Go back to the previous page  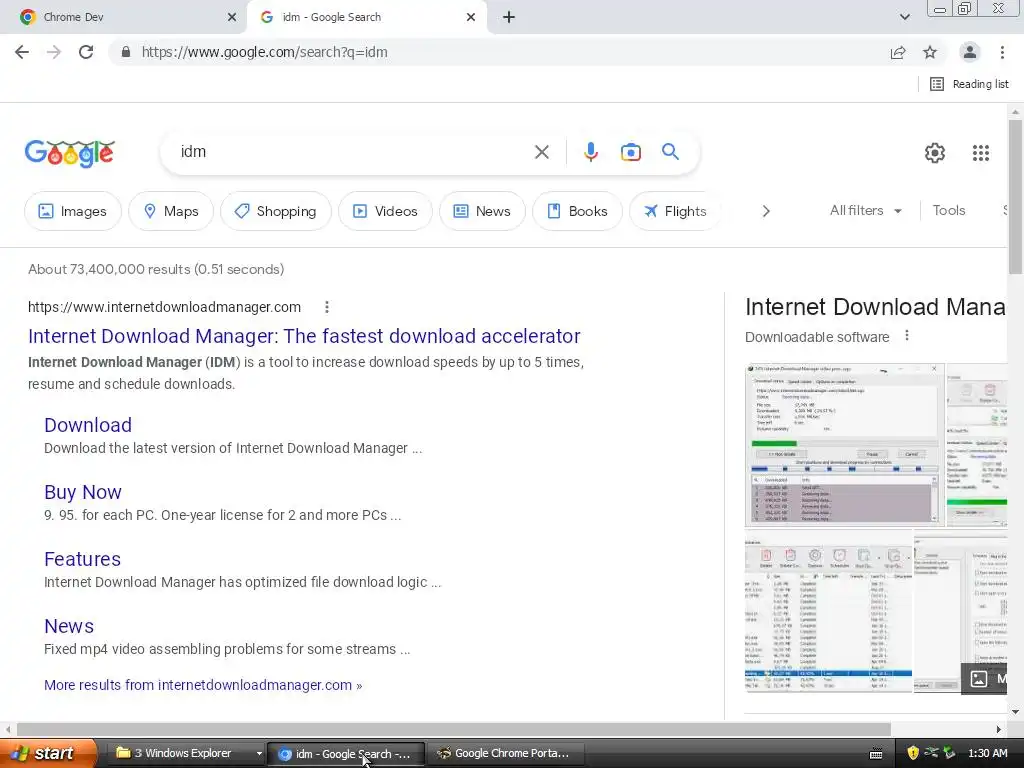(22, 52)
